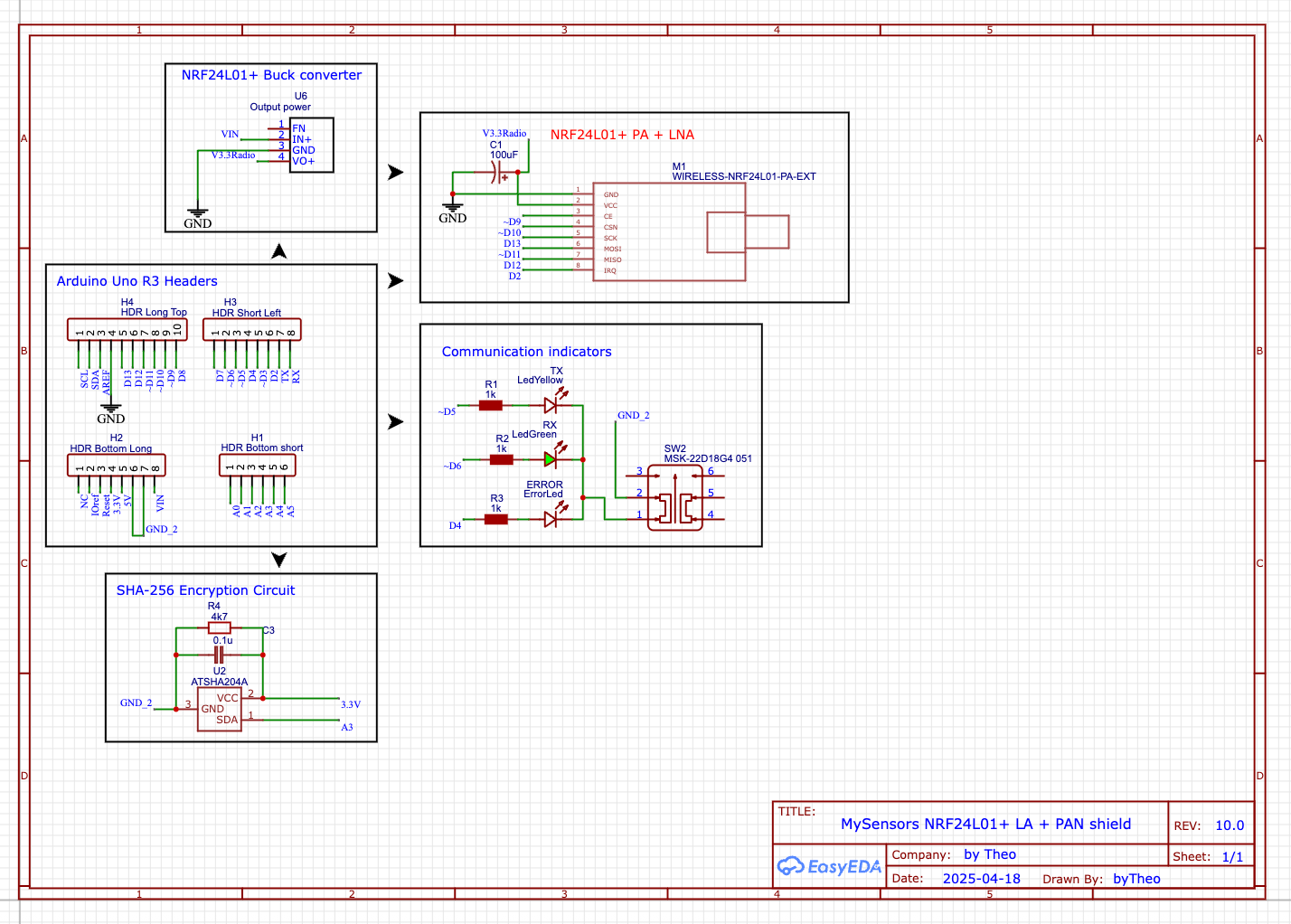Click the schematic title MySensors NRF24L01+ text
The height and width of the screenshot is (924, 1291).
pyautogui.click(x=985, y=824)
